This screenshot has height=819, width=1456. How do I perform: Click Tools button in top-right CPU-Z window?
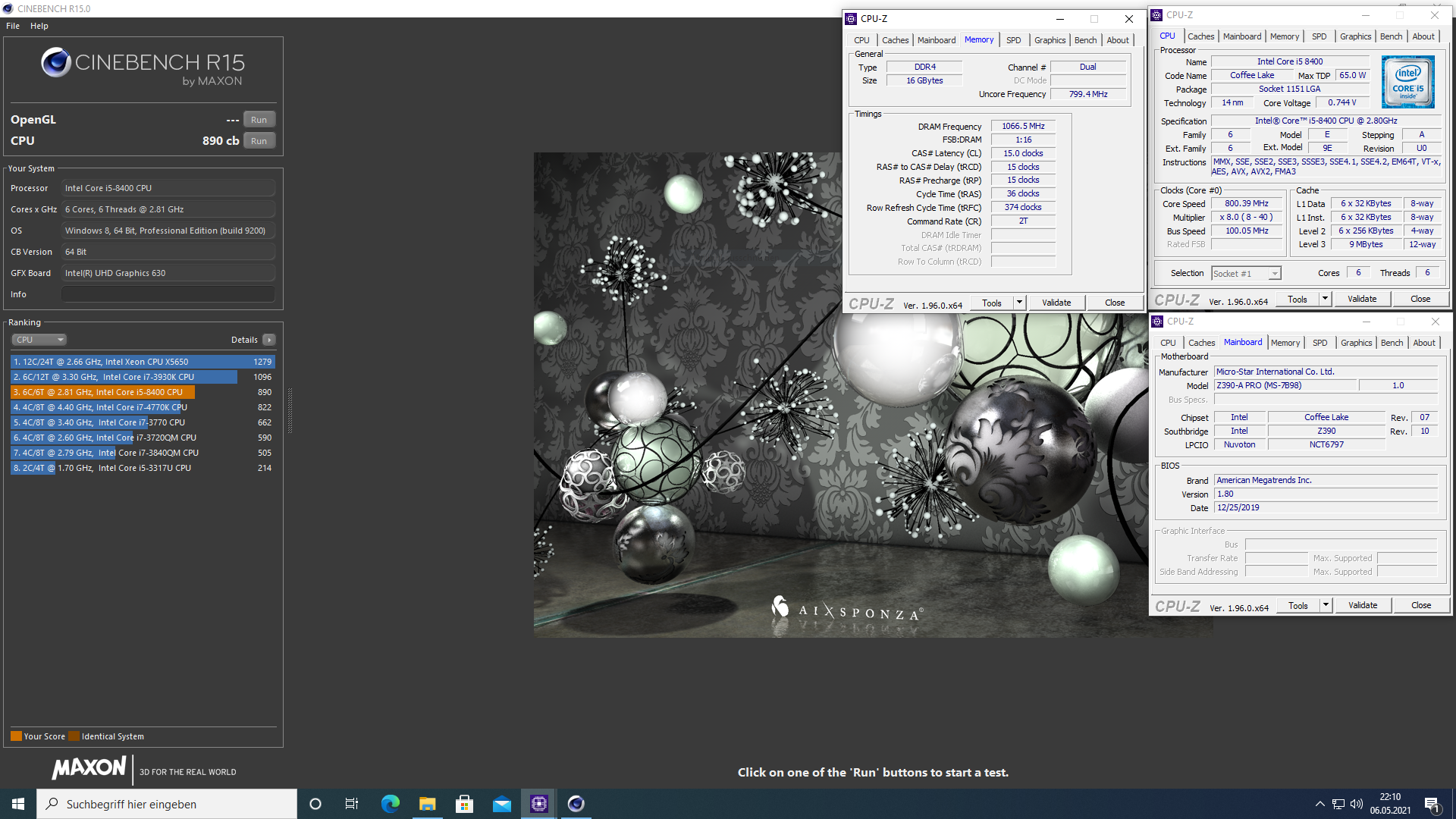tap(1298, 299)
